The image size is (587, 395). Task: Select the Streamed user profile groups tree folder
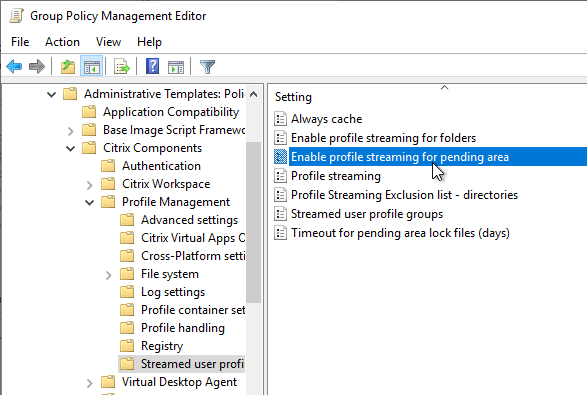click(192, 363)
